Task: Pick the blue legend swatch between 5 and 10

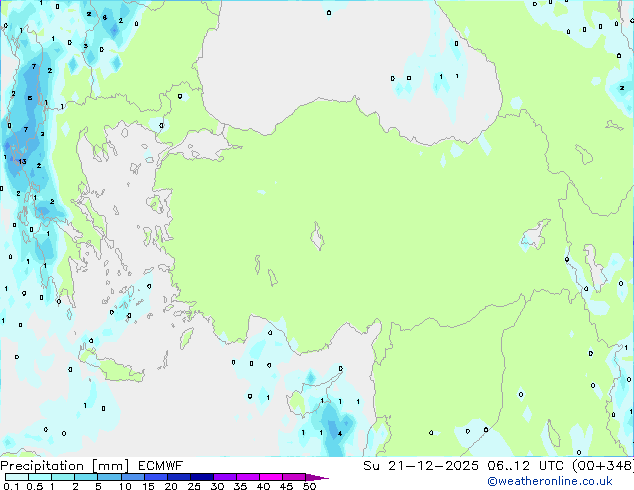Action: click(x=111, y=478)
